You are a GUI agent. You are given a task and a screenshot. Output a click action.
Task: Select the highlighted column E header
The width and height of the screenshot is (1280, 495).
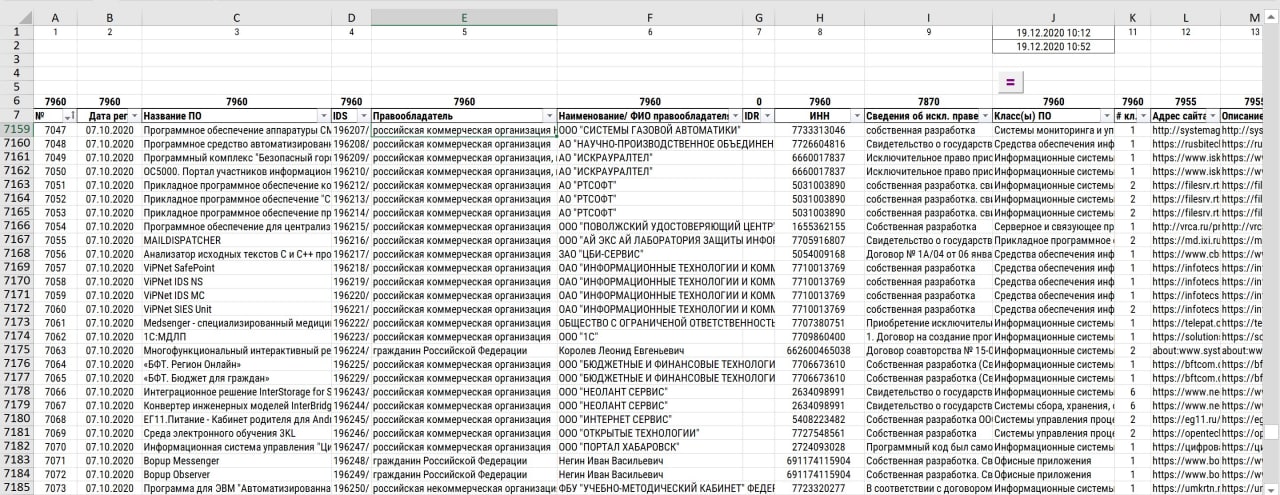coord(464,18)
